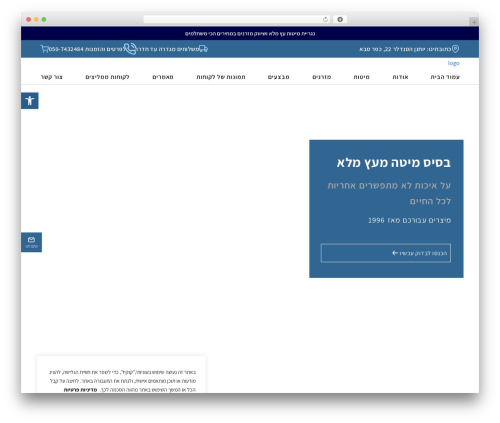Click the browser extension icon beside address bar
This screenshot has height=423, width=500.
click(x=340, y=20)
